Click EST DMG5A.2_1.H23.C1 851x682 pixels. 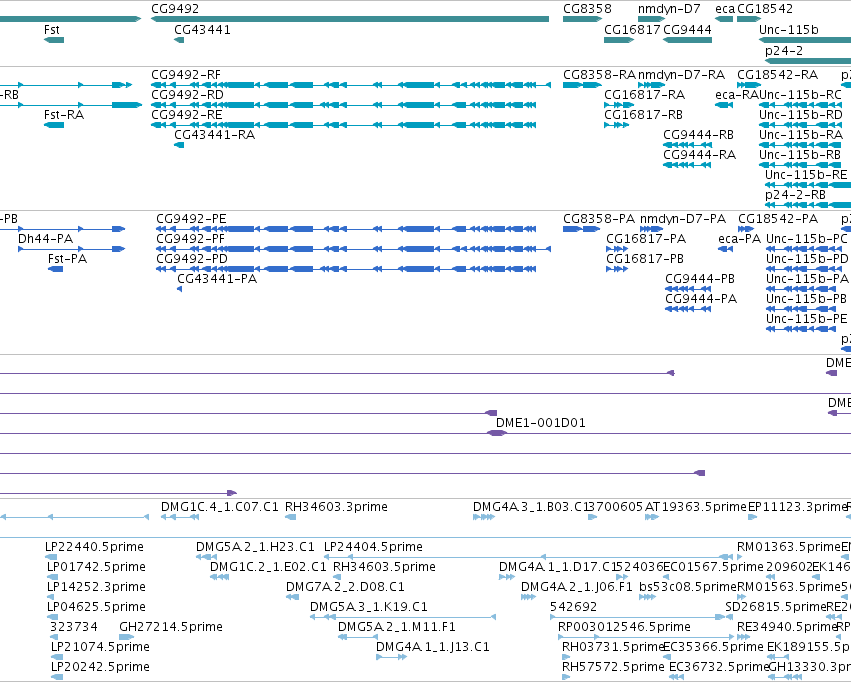[x=255, y=547]
